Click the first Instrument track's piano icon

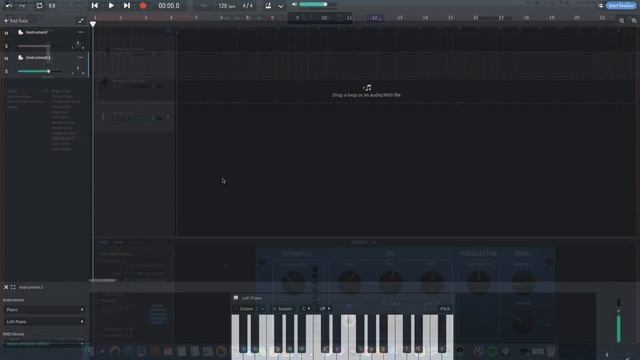(x=20, y=32)
